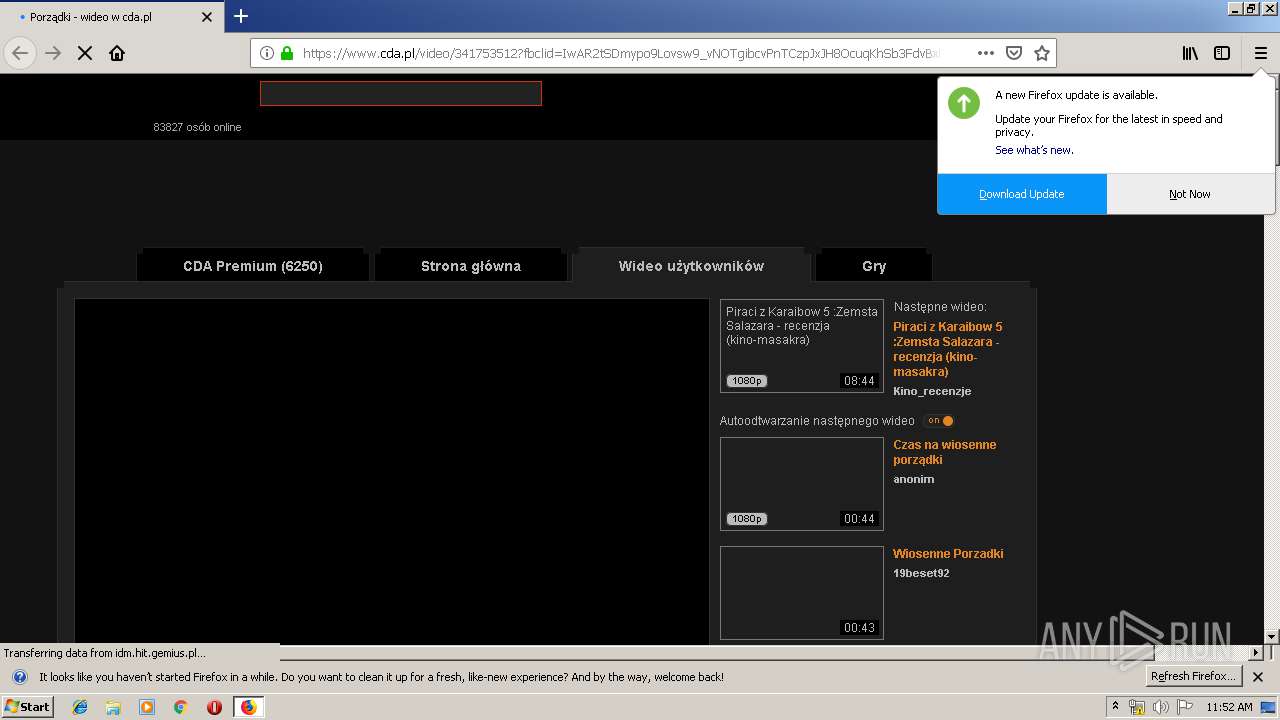
Task: Show site information icon in address bar
Action: (267, 53)
